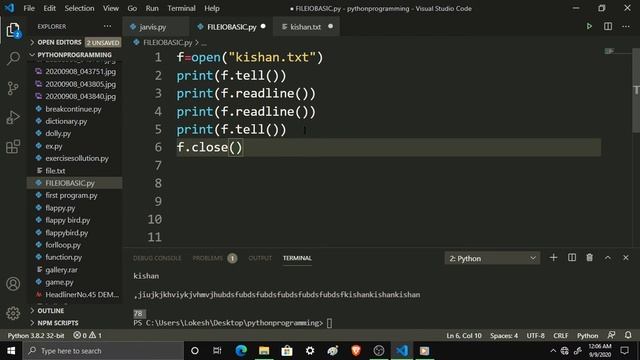
Task: Select Python 3.8.2 32-bit interpreter in status bar
Action: [36, 336]
